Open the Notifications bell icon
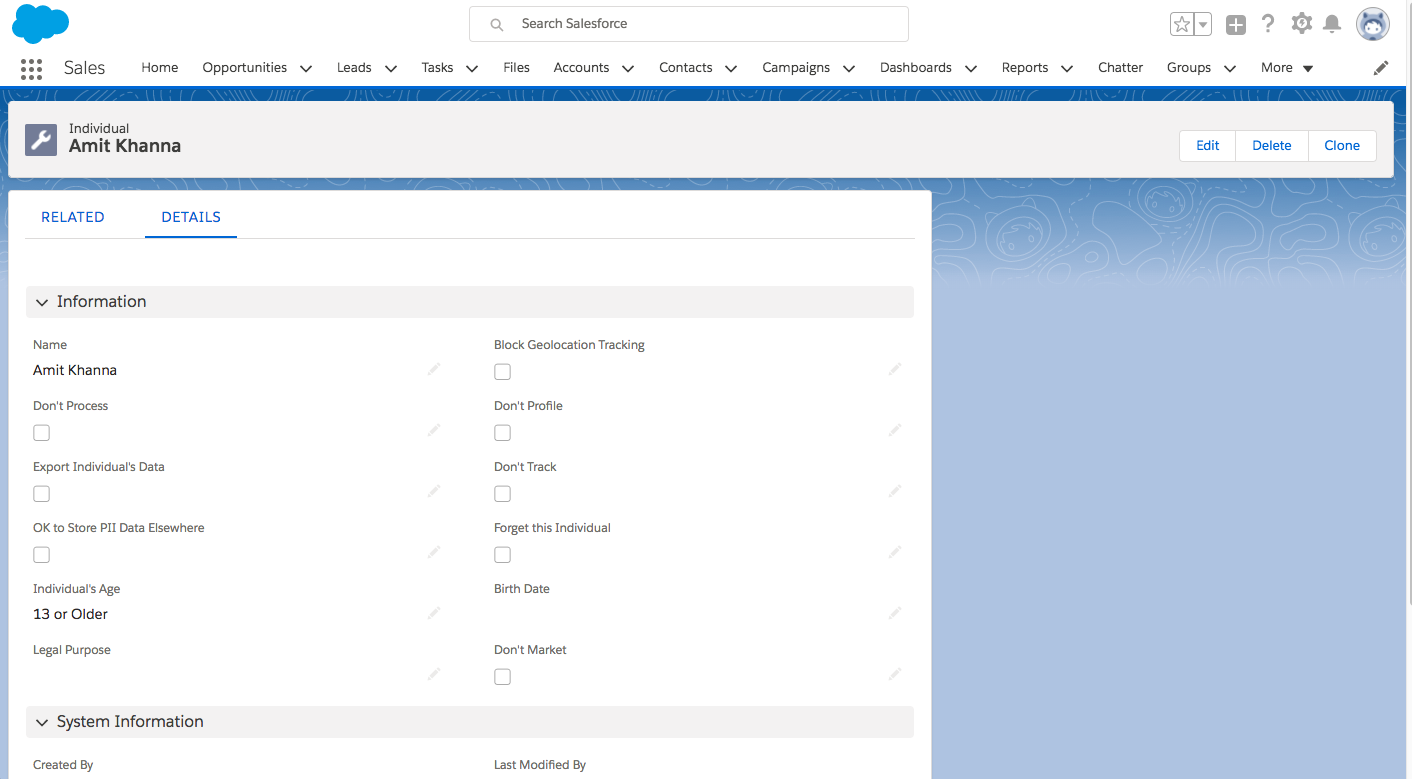 (1332, 24)
